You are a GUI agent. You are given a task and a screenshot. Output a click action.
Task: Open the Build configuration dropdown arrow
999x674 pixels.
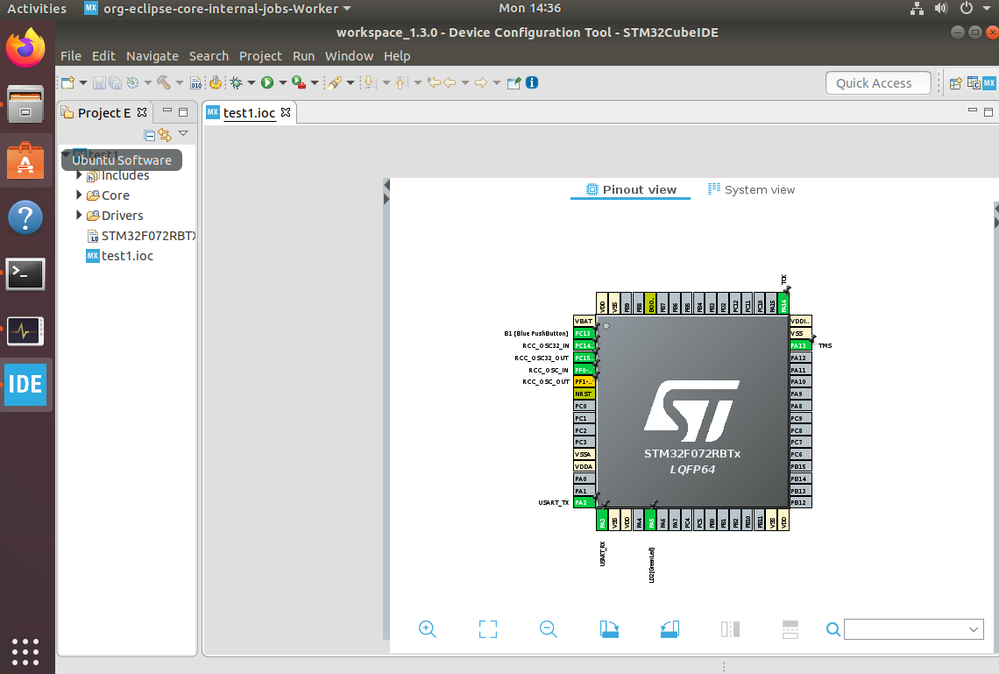(x=179, y=83)
